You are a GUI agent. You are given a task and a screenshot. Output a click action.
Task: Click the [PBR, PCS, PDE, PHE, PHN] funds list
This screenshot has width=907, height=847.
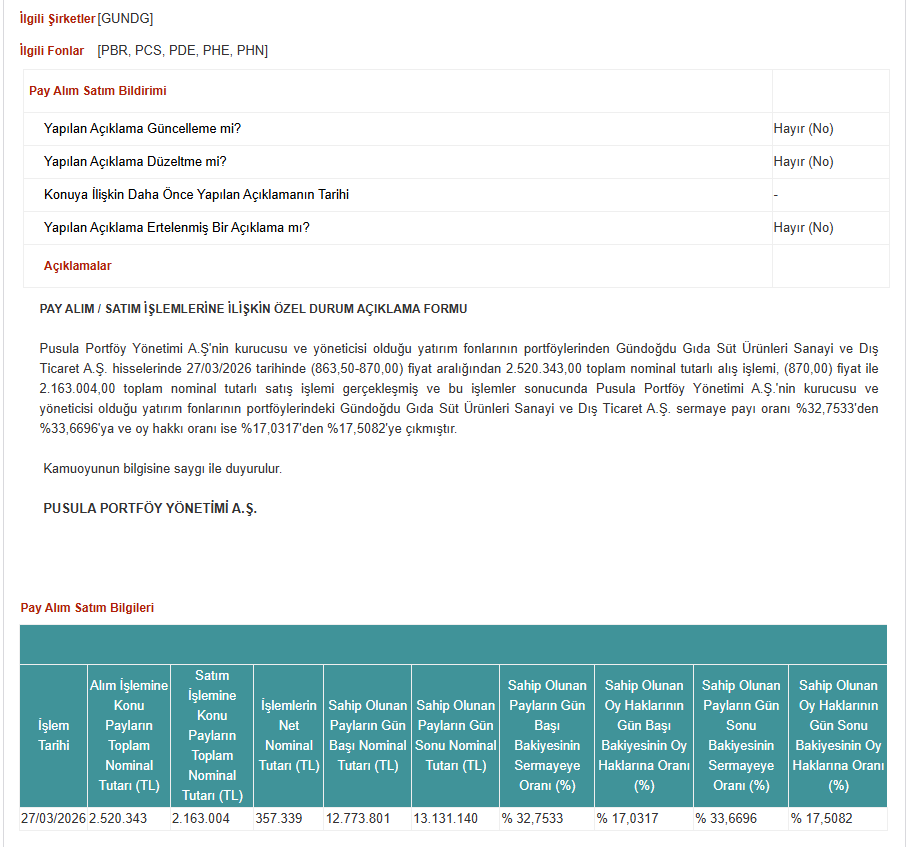coord(182,50)
